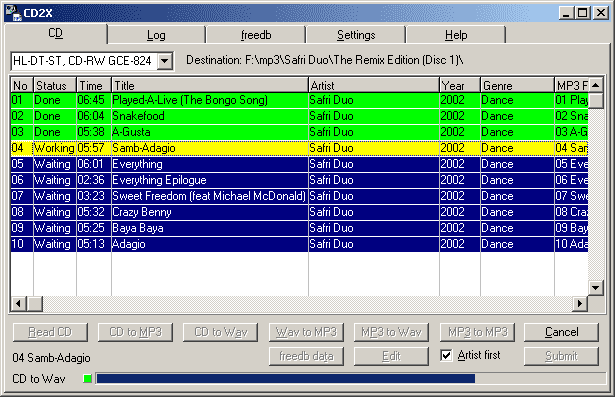The width and height of the screenshot is (615, 397).
Task: Click the 'Working' status cell of track 04
Action: pos(55,148)
